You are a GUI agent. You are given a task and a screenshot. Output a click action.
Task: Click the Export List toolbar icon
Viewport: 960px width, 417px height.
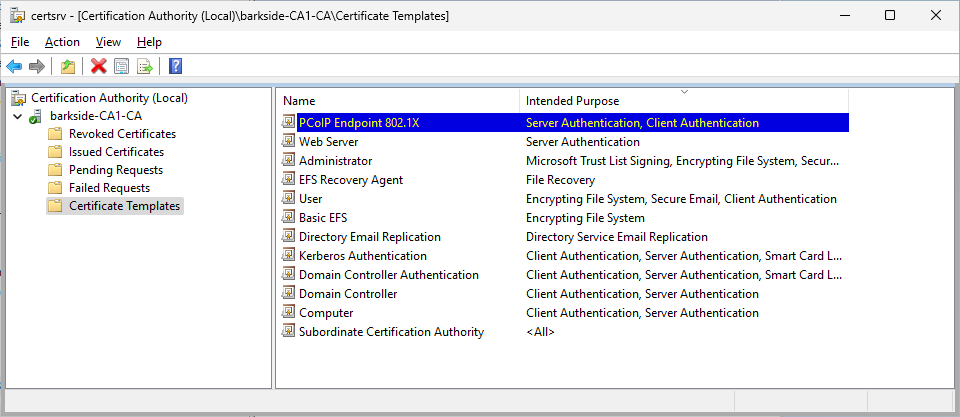click(145, 67)
